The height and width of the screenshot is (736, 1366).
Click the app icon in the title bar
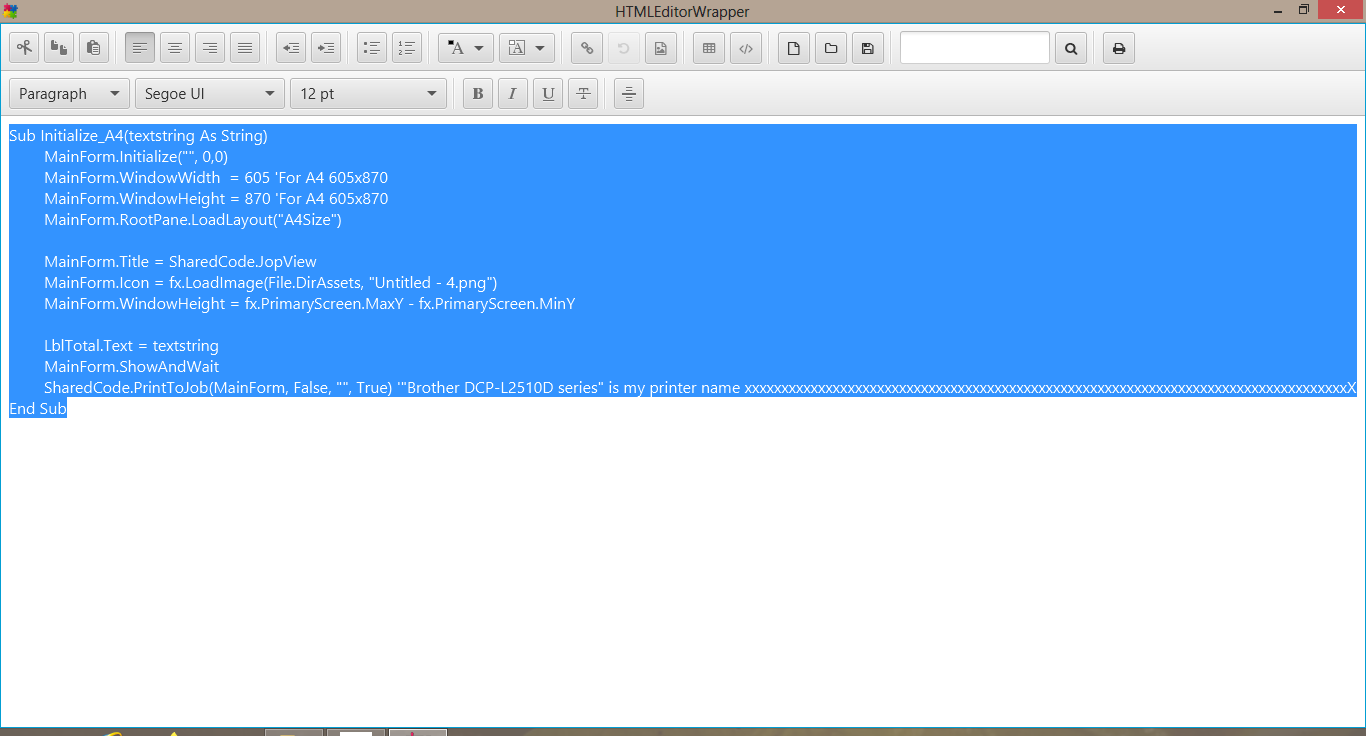pyautogui.click(x=11, y=11)
